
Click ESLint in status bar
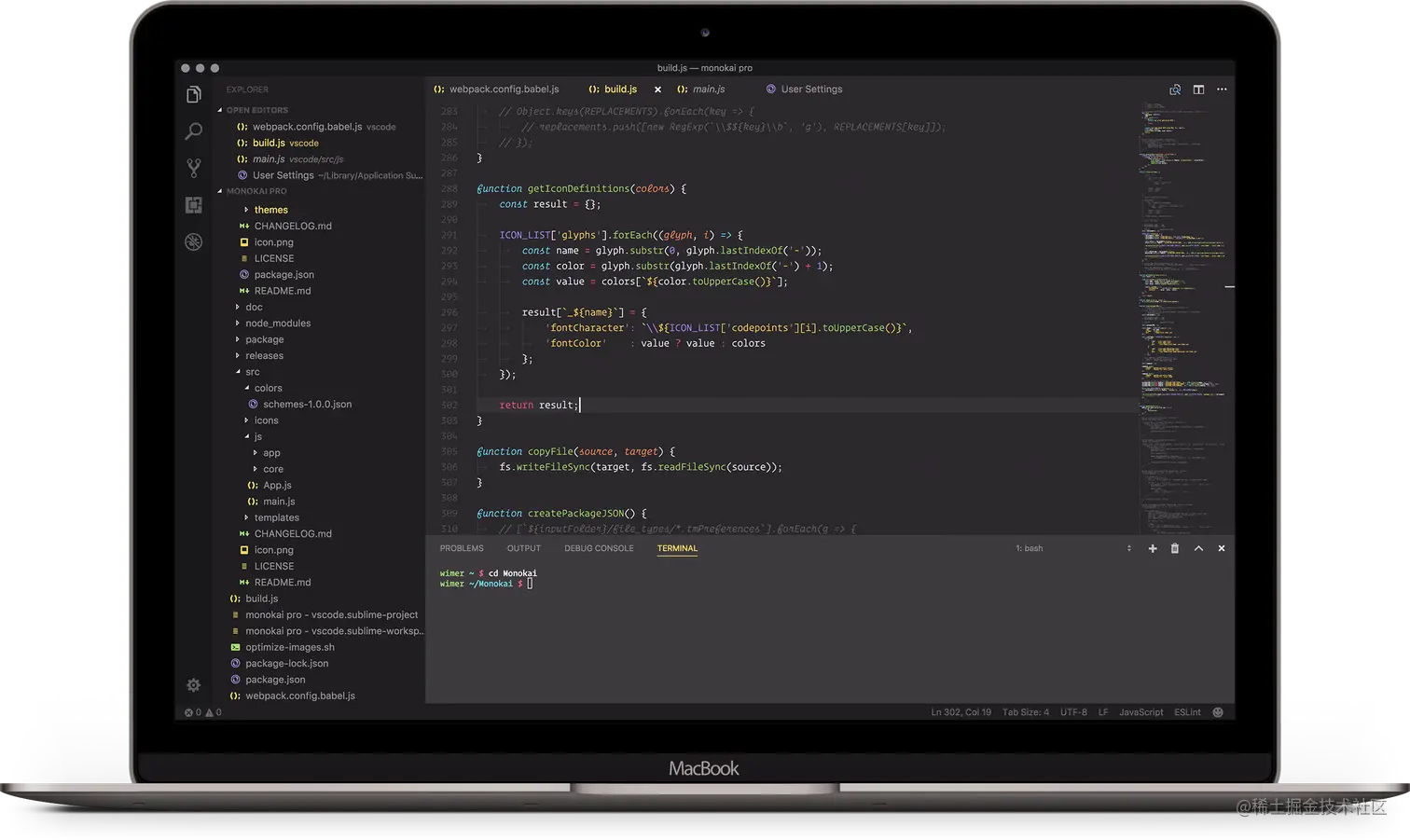pos(1187,712)
